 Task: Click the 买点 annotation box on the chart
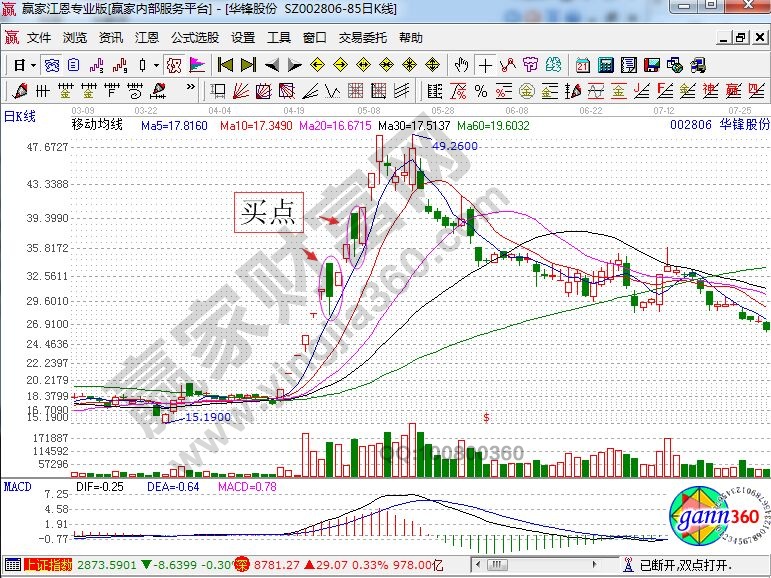269,212
